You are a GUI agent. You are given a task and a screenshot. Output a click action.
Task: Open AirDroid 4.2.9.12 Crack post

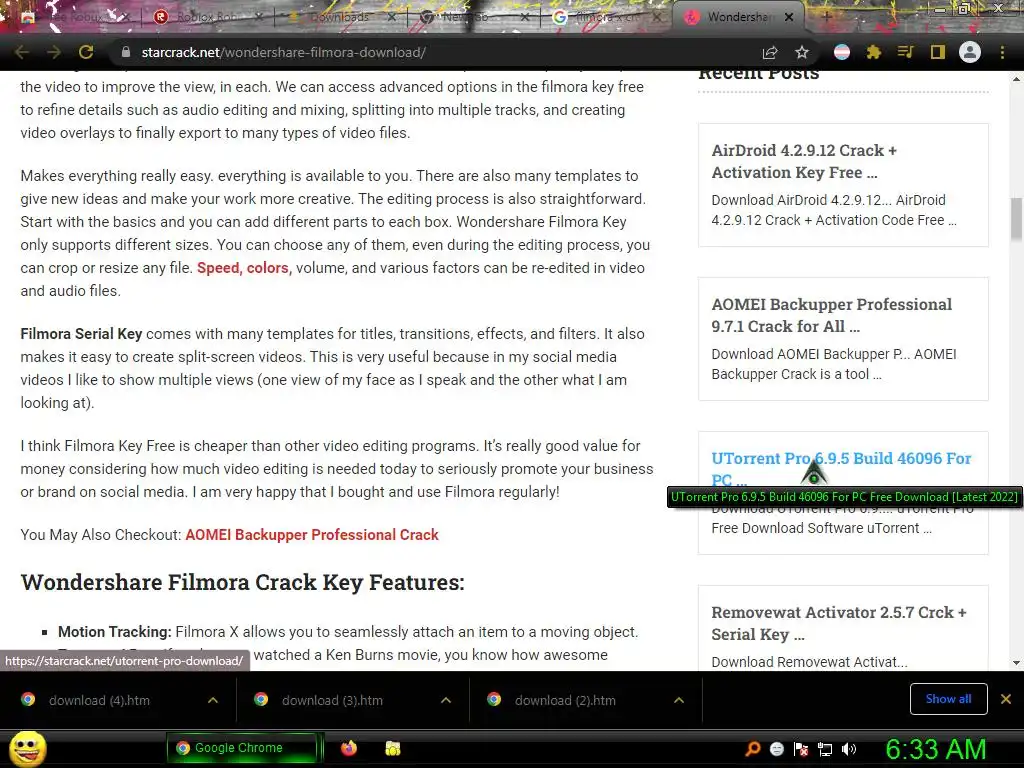804,161
